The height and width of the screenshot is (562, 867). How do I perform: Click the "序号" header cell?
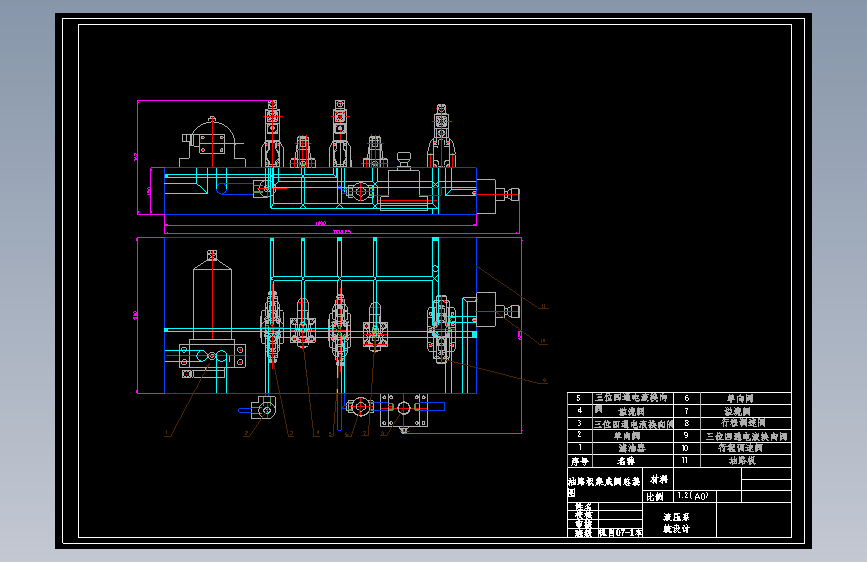pyautogui.click(x=579, y=461)
